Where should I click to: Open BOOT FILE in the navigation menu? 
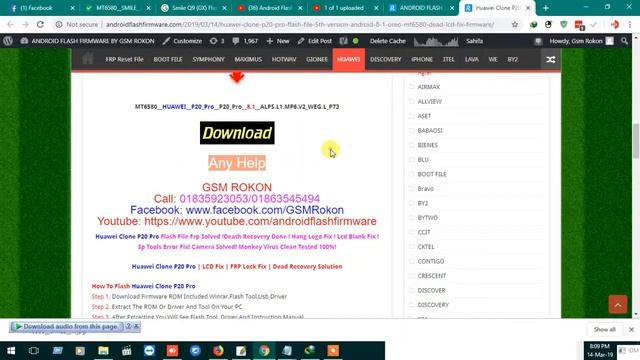click(168, 59)
